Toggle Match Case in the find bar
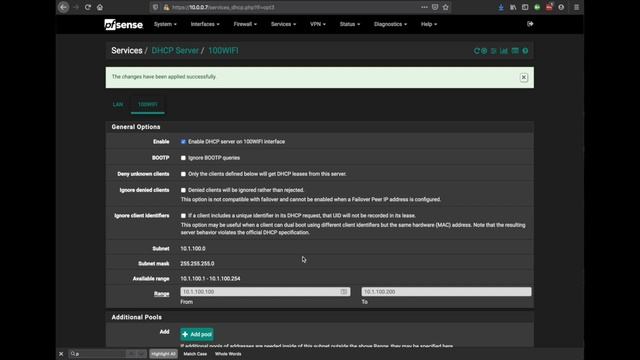 pos(195,354)
